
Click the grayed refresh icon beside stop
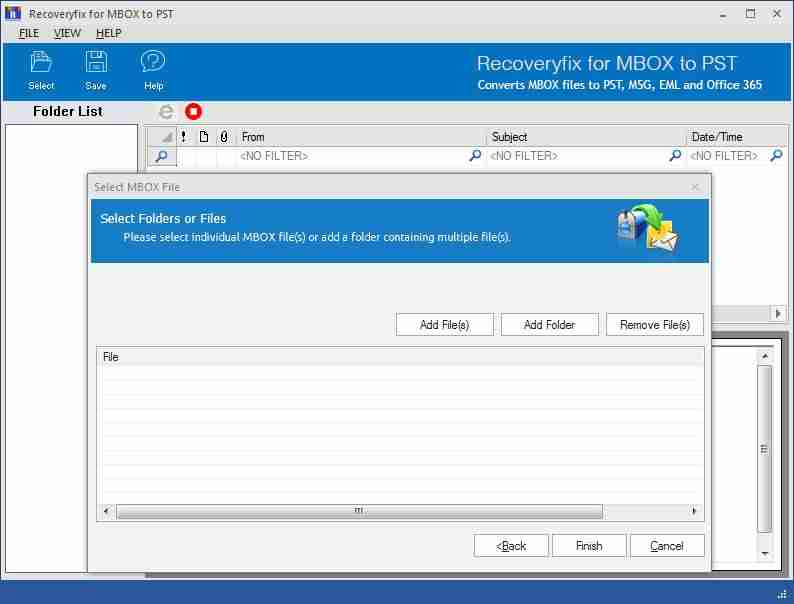click(166, 111)
